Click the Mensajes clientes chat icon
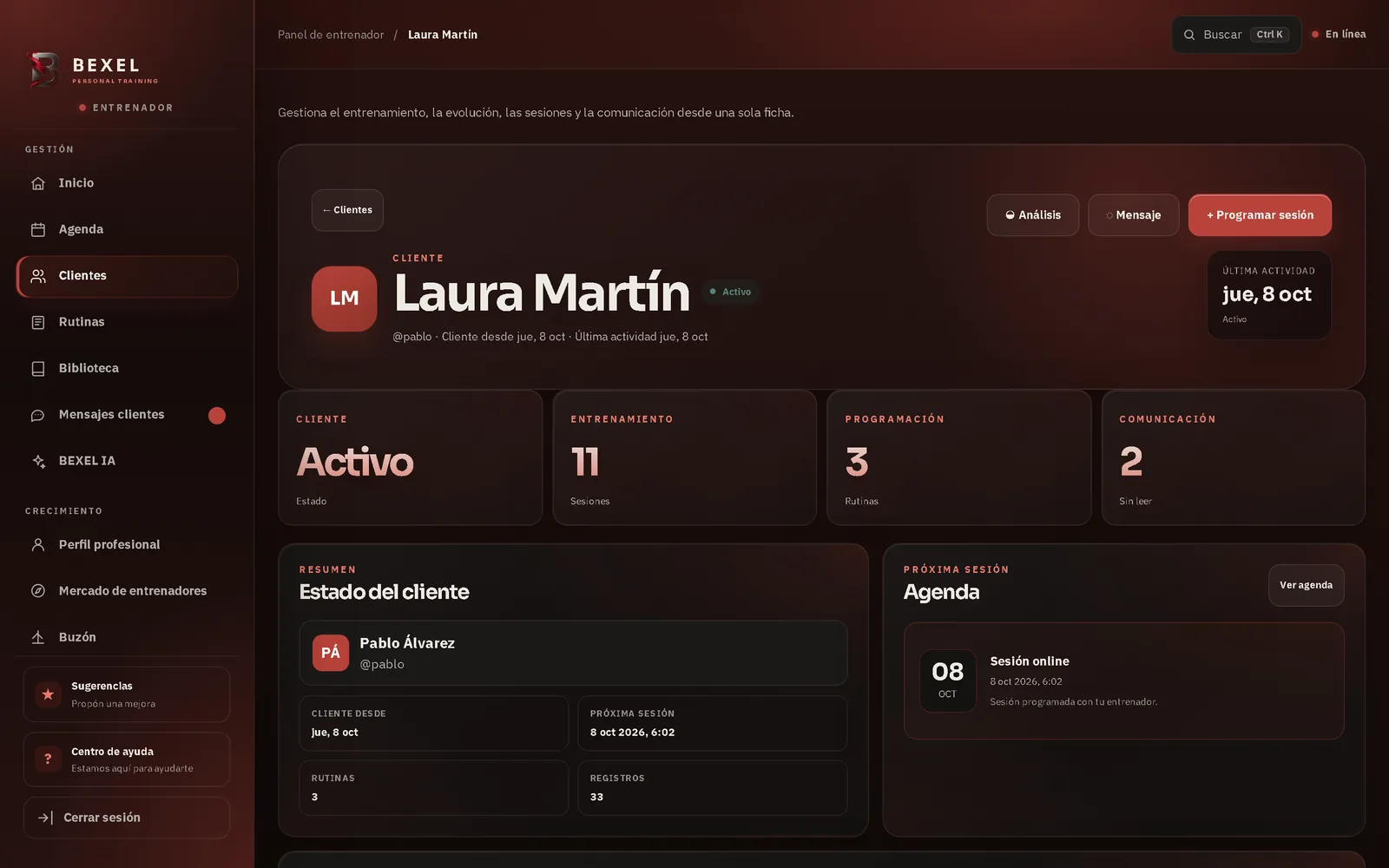1389x868 pixels. [x=38, y=415]
